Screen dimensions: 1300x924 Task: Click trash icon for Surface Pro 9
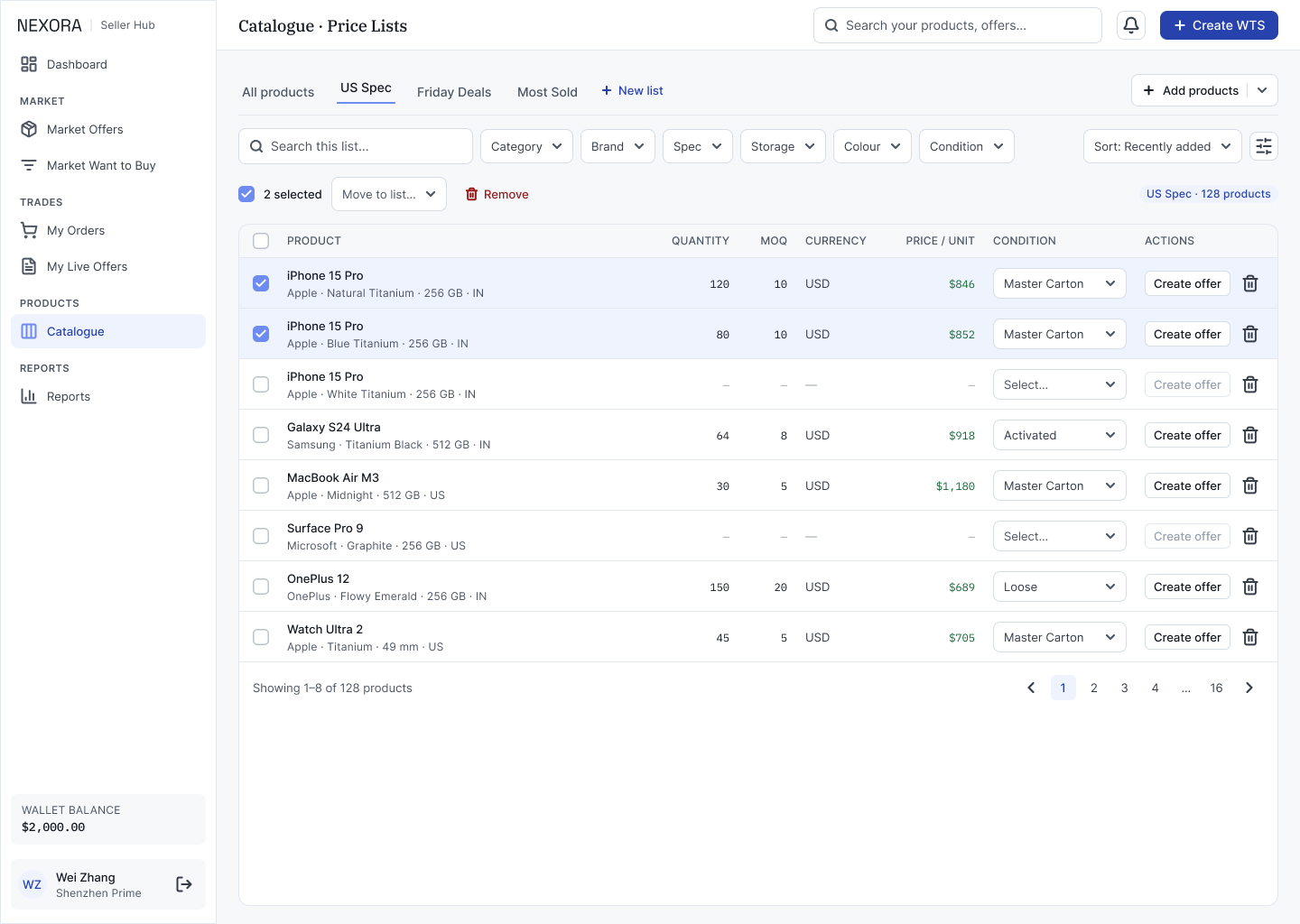tap(1250, 536)
